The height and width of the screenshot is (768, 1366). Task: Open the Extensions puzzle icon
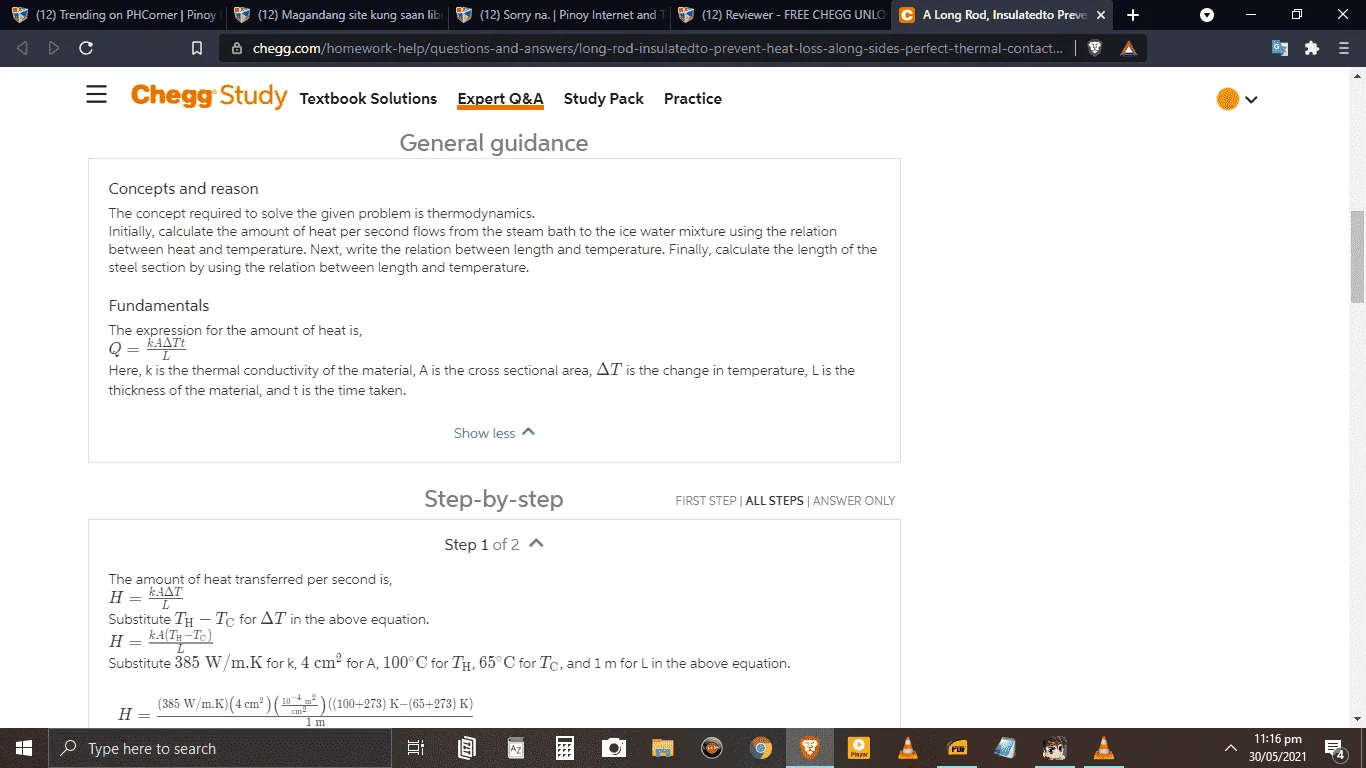[x=1312, y=48]
